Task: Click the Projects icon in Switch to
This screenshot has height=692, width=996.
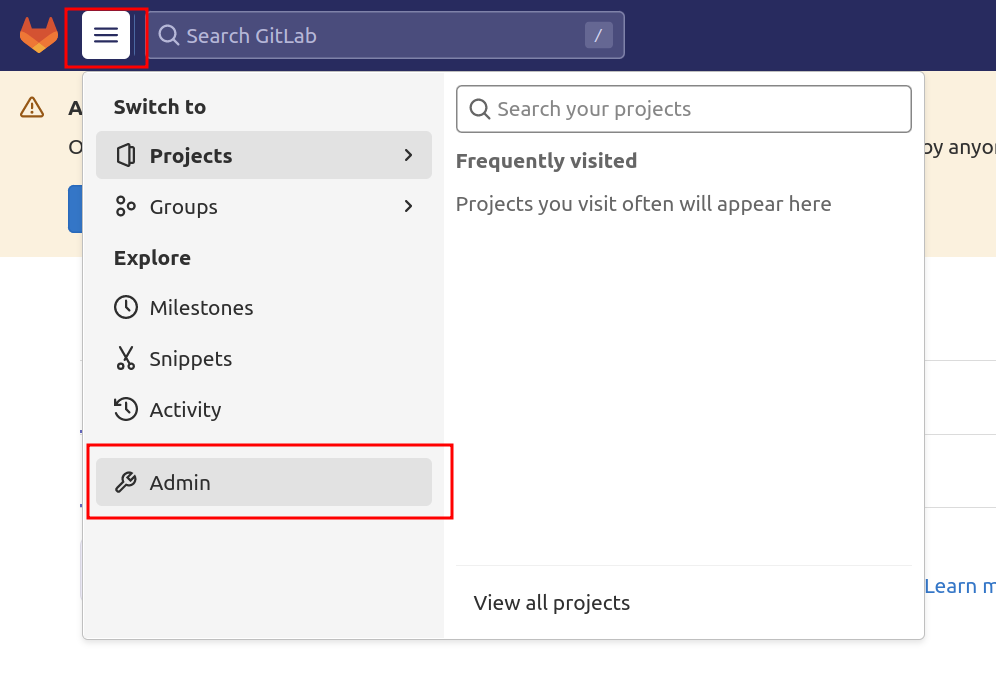Action: pos(126,156)
